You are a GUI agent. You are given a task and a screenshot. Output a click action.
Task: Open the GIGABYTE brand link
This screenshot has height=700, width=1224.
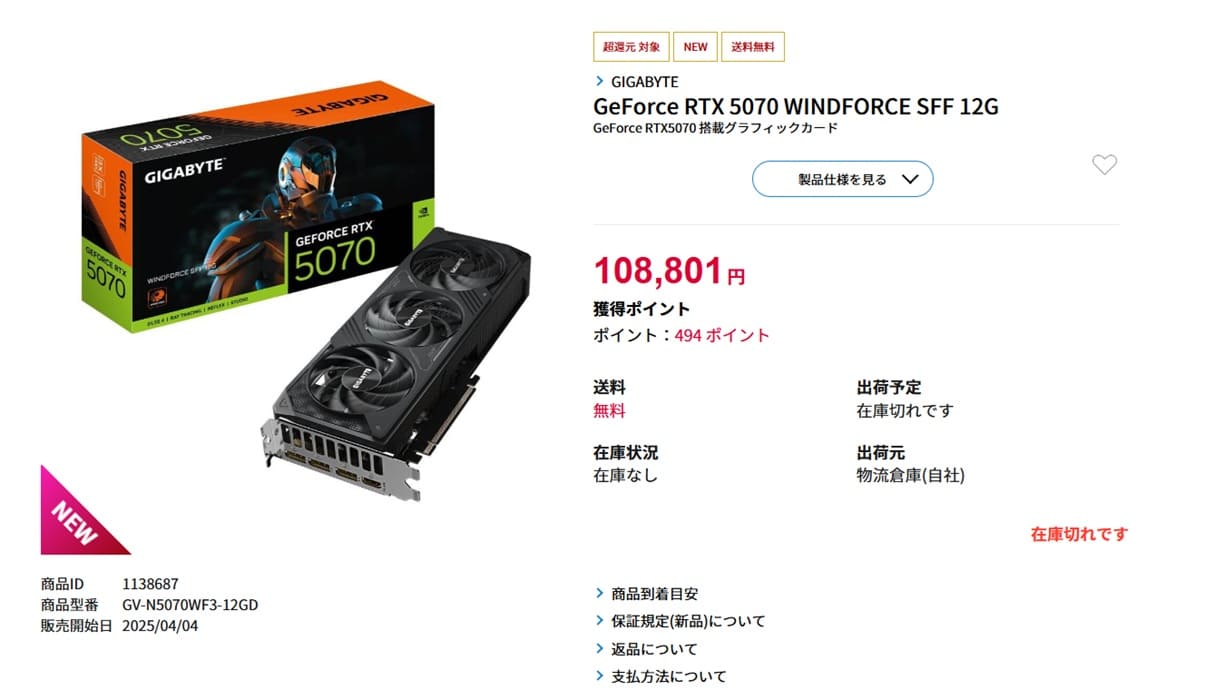coord(644,82)
